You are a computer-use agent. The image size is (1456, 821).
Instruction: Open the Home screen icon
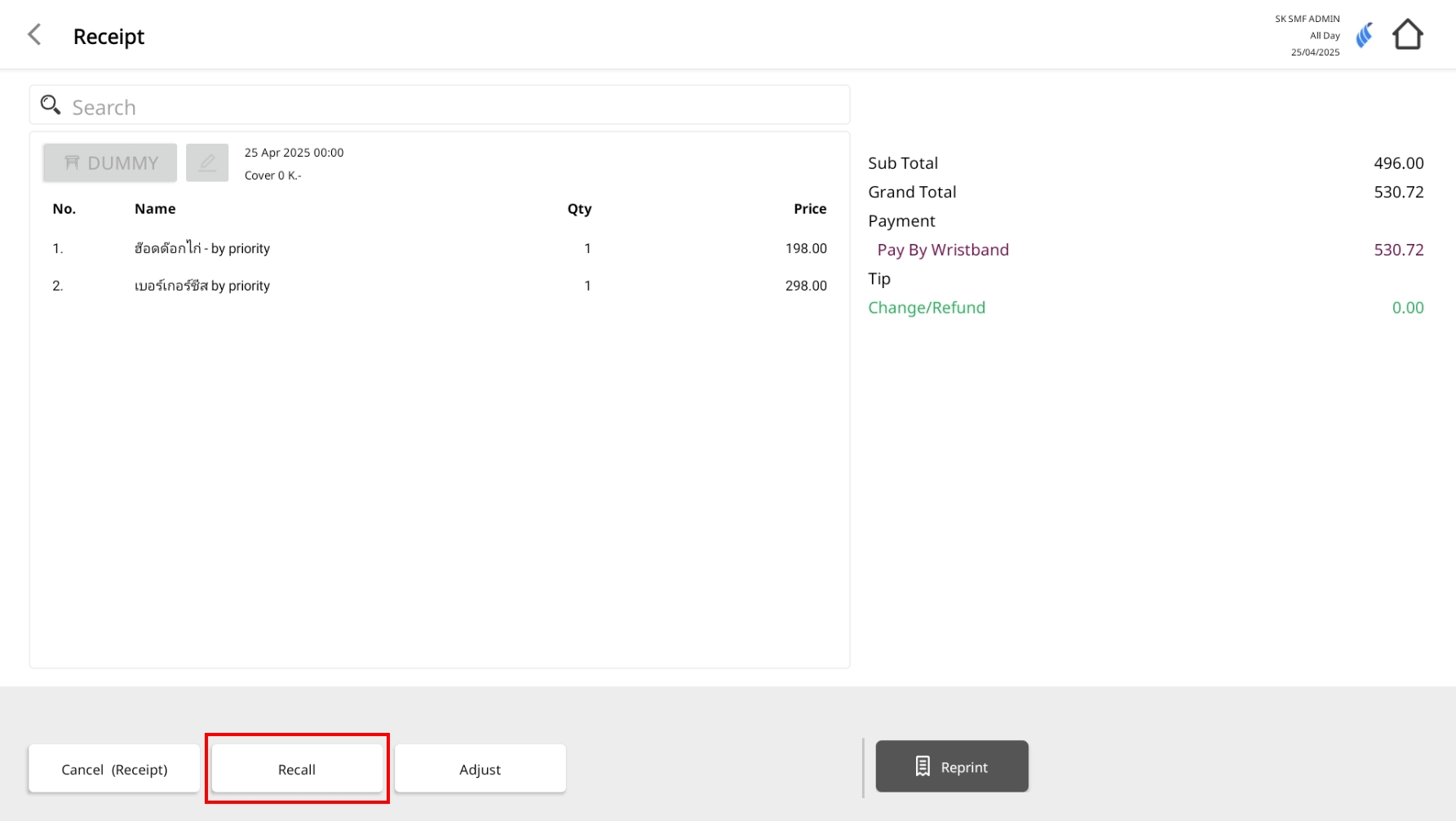pos(1407,35)
